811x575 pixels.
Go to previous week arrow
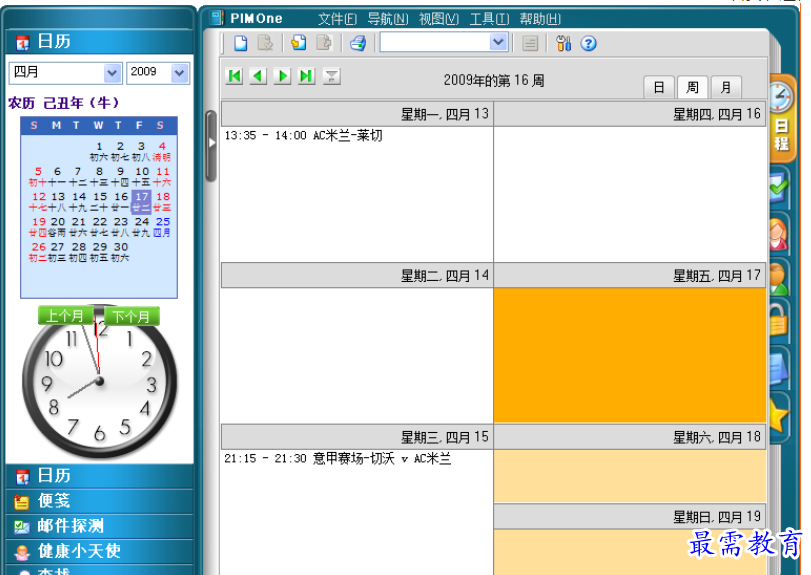click(258, 77)
